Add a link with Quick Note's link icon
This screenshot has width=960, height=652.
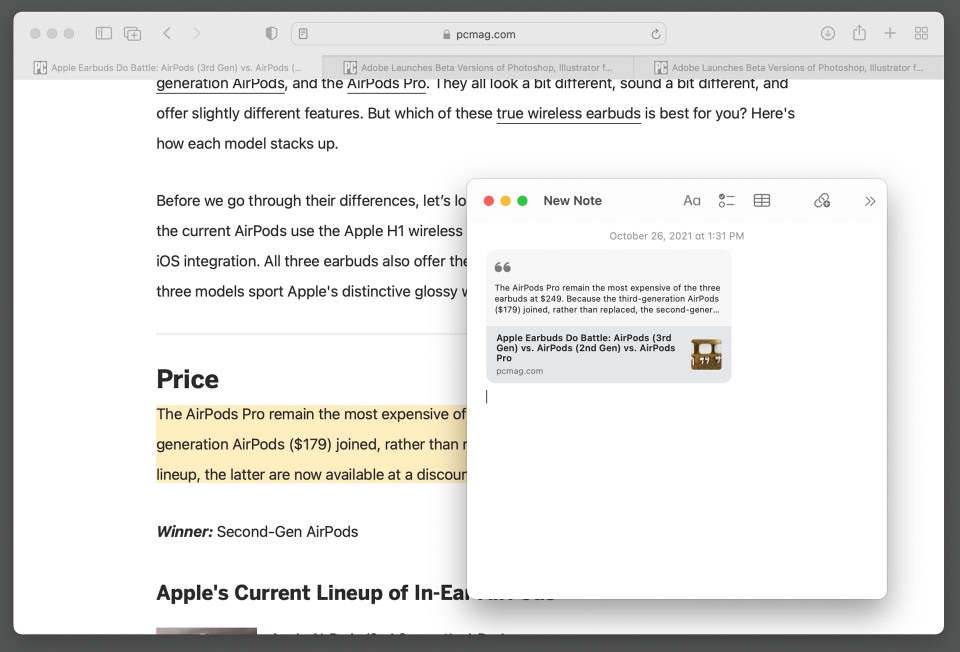pos(822,201)
